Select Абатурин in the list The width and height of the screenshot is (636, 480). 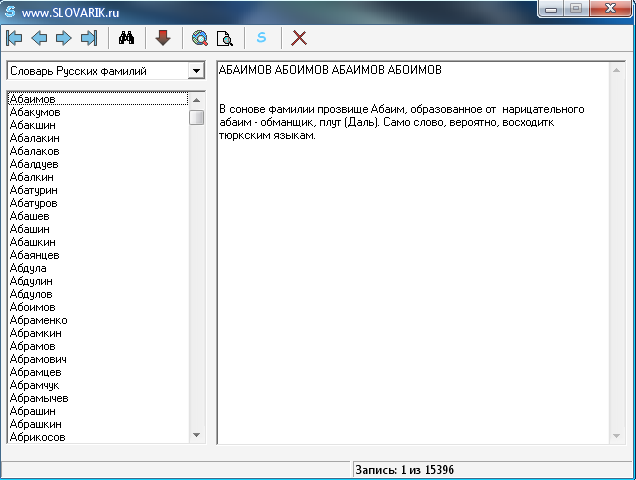pos(98,190)
